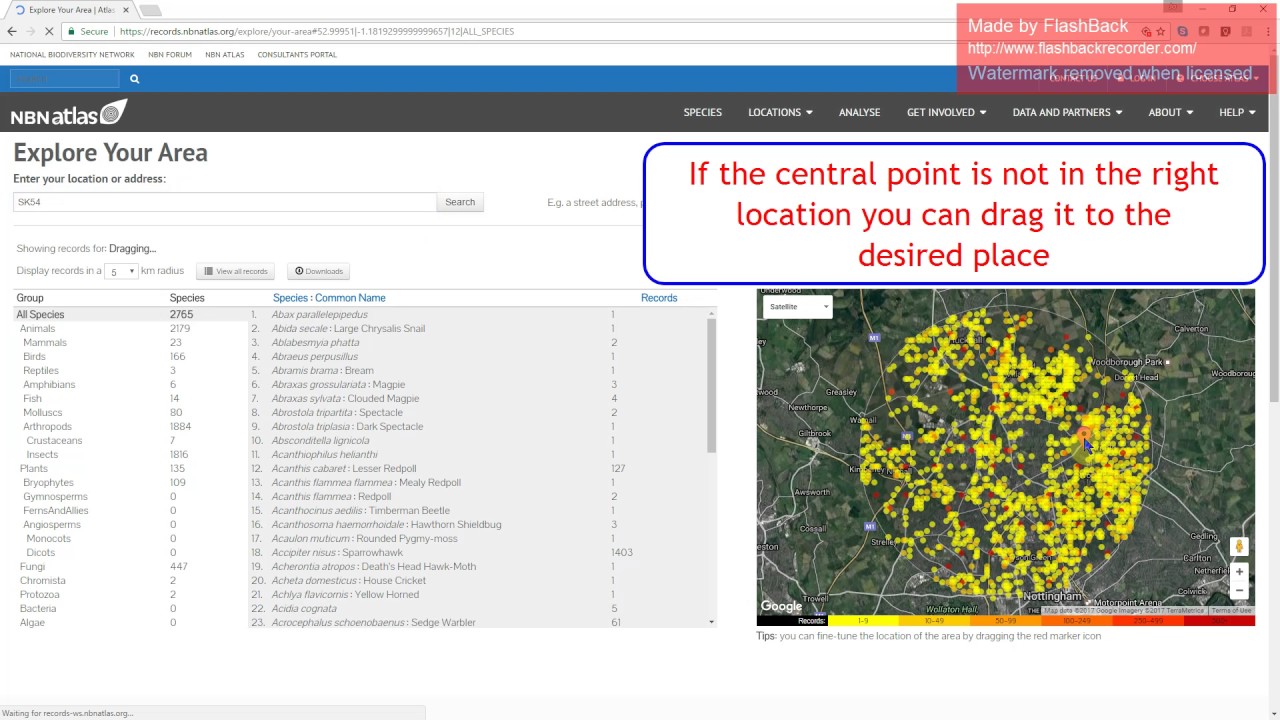Click the 50-99 orange legend swatch
Image resolution: width=1280 pixels, height=720 pixels.
click(1005, 621)
